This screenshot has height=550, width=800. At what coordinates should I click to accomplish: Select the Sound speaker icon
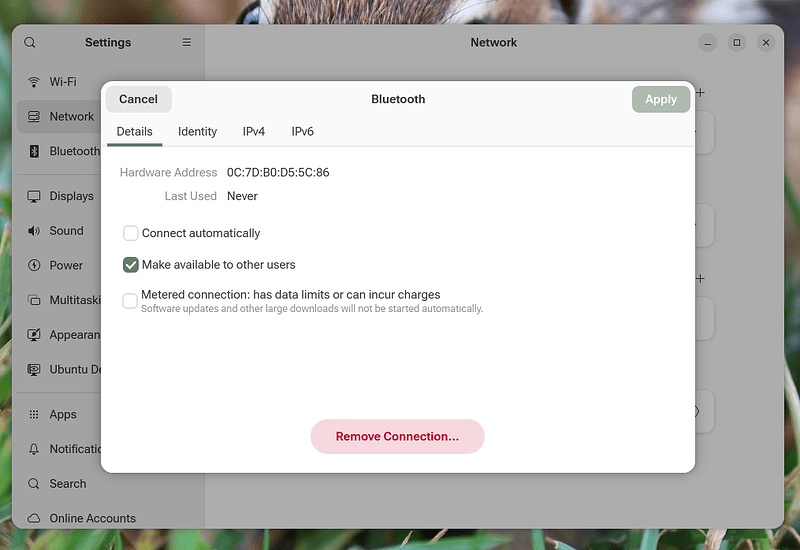(34, 231)
